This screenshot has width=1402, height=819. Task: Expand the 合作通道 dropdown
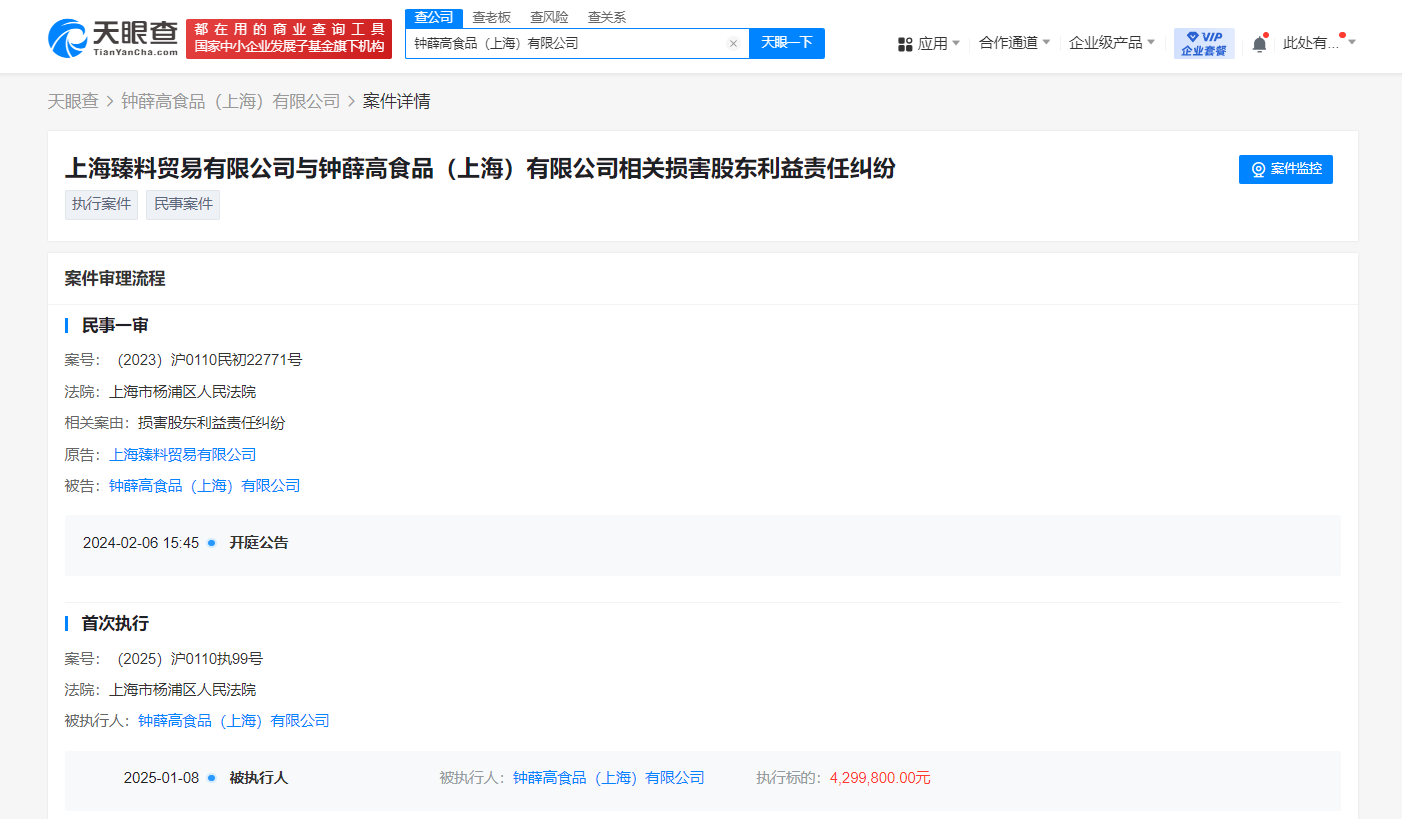1014,43
